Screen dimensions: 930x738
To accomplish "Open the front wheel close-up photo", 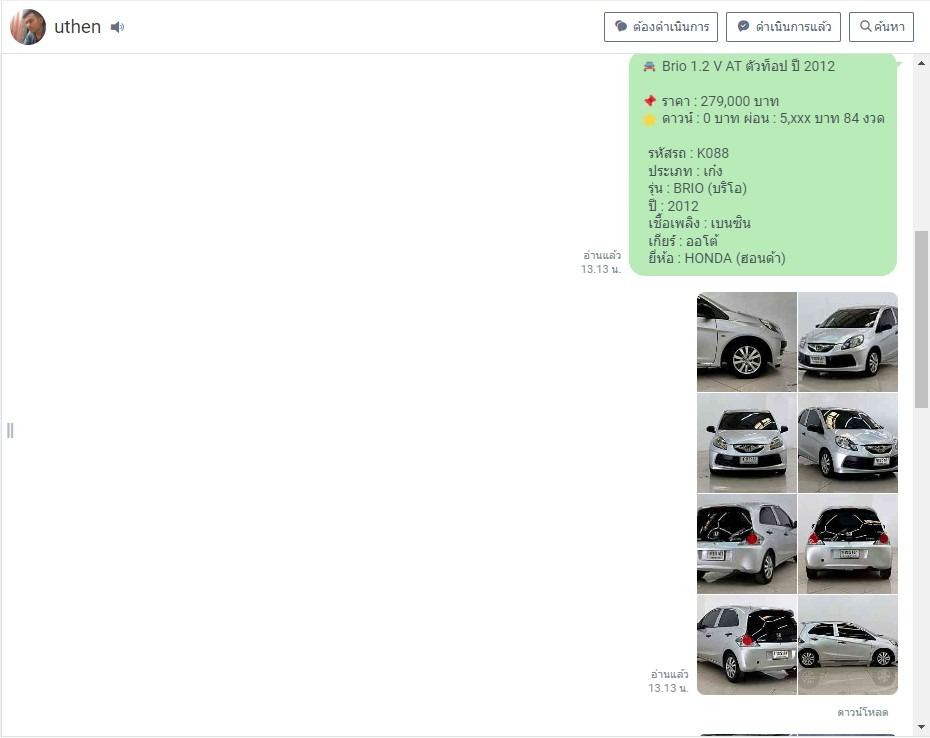I will [747, 342].
